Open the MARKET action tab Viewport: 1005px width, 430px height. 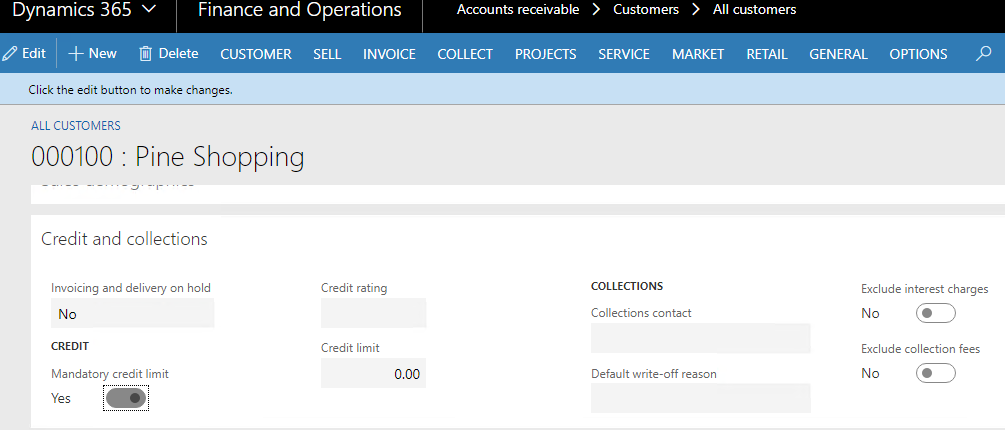[x=698, y=54]
